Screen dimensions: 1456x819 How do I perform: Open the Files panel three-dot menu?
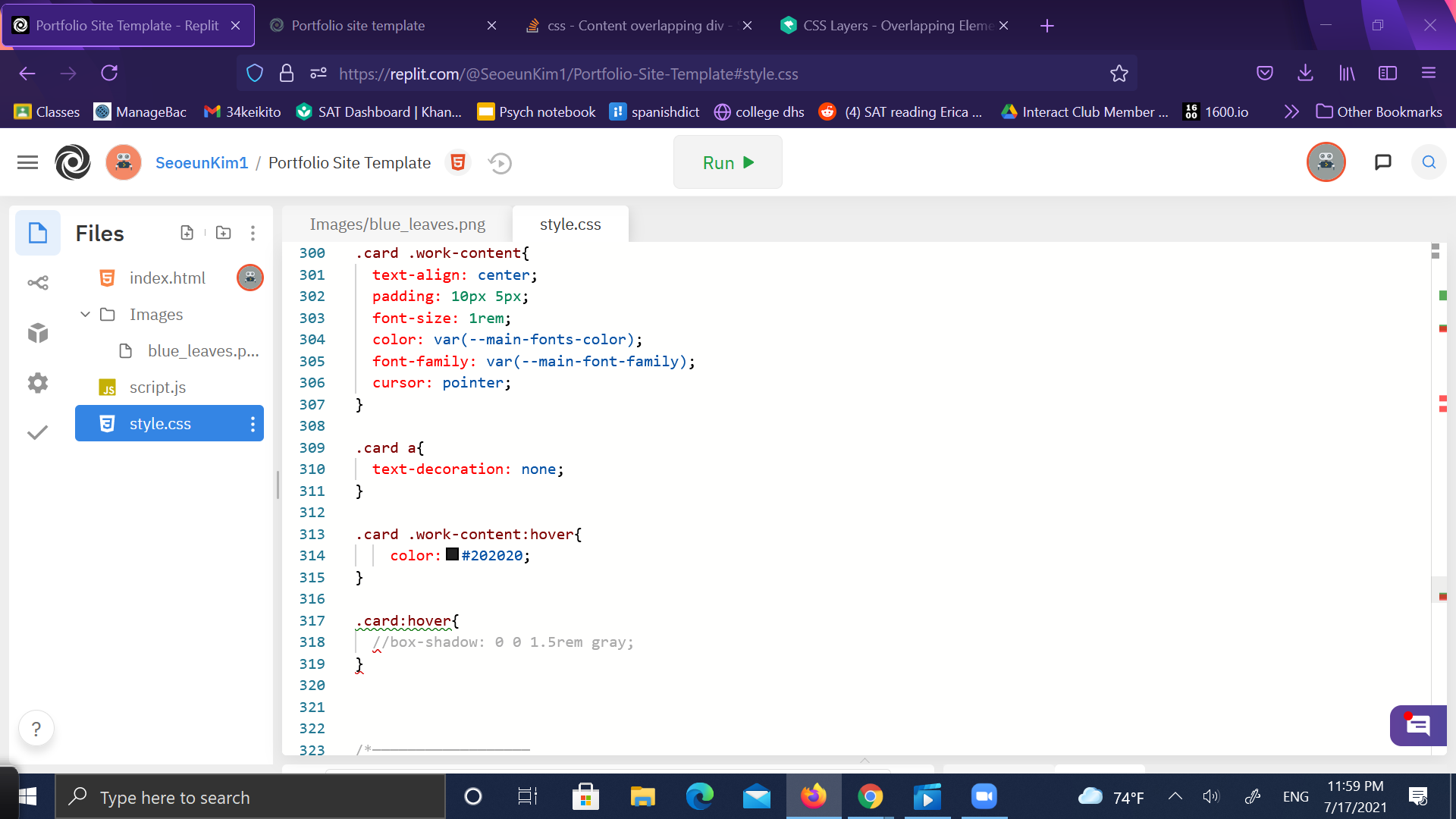click(253, 233)
